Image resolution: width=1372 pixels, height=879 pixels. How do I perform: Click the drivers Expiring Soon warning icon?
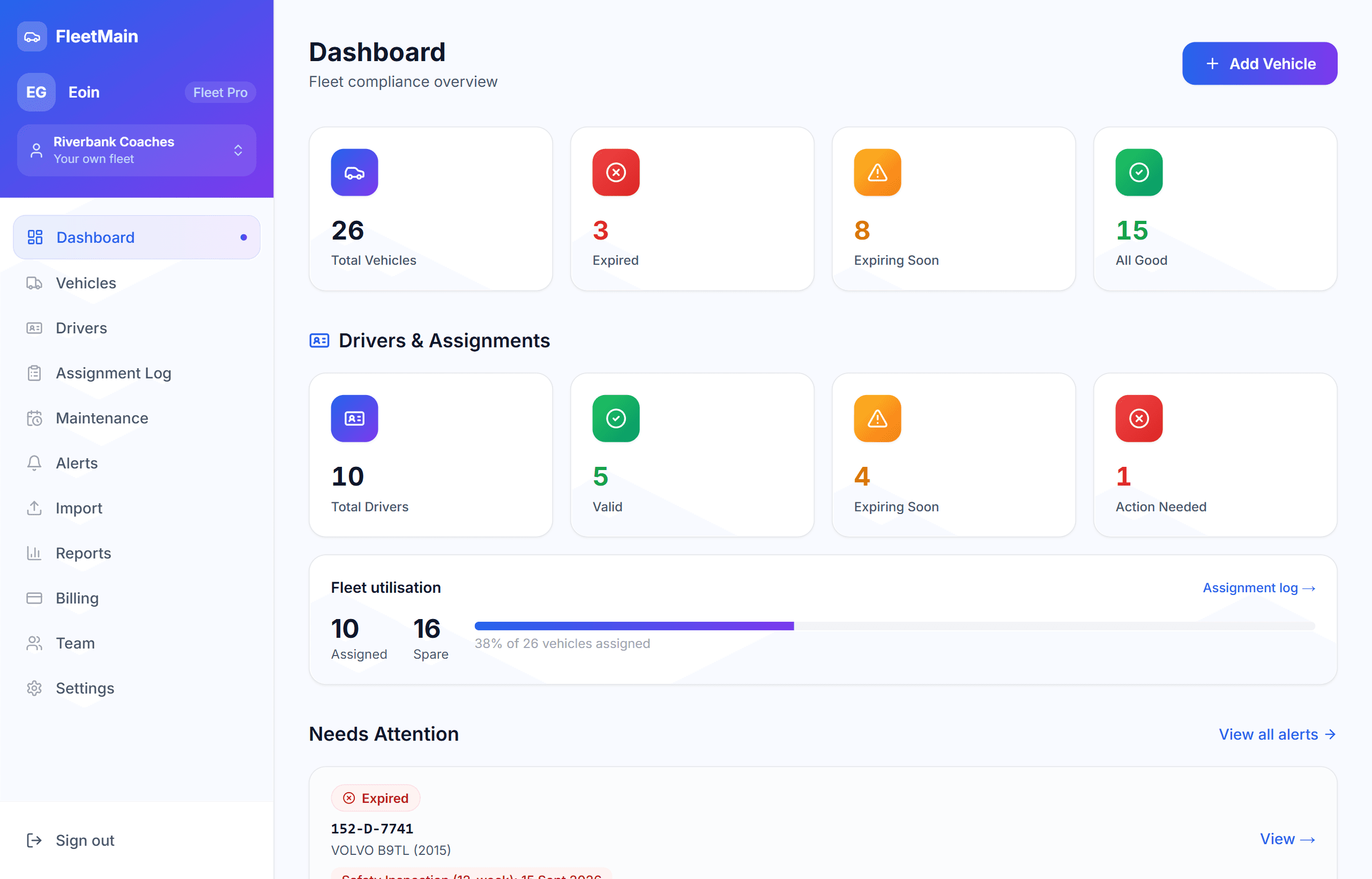point(877,419)
